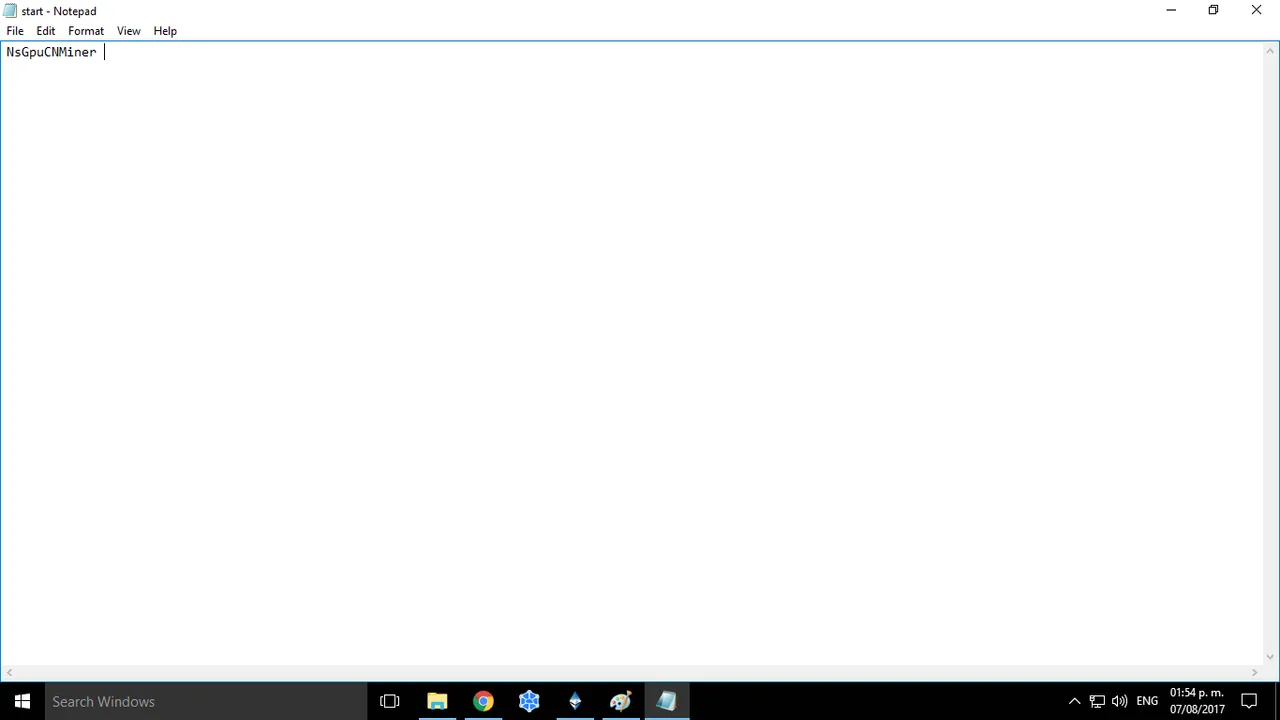Click the vertical scrollbar down arrow
1280x720 pixels.
point(1271,657)
